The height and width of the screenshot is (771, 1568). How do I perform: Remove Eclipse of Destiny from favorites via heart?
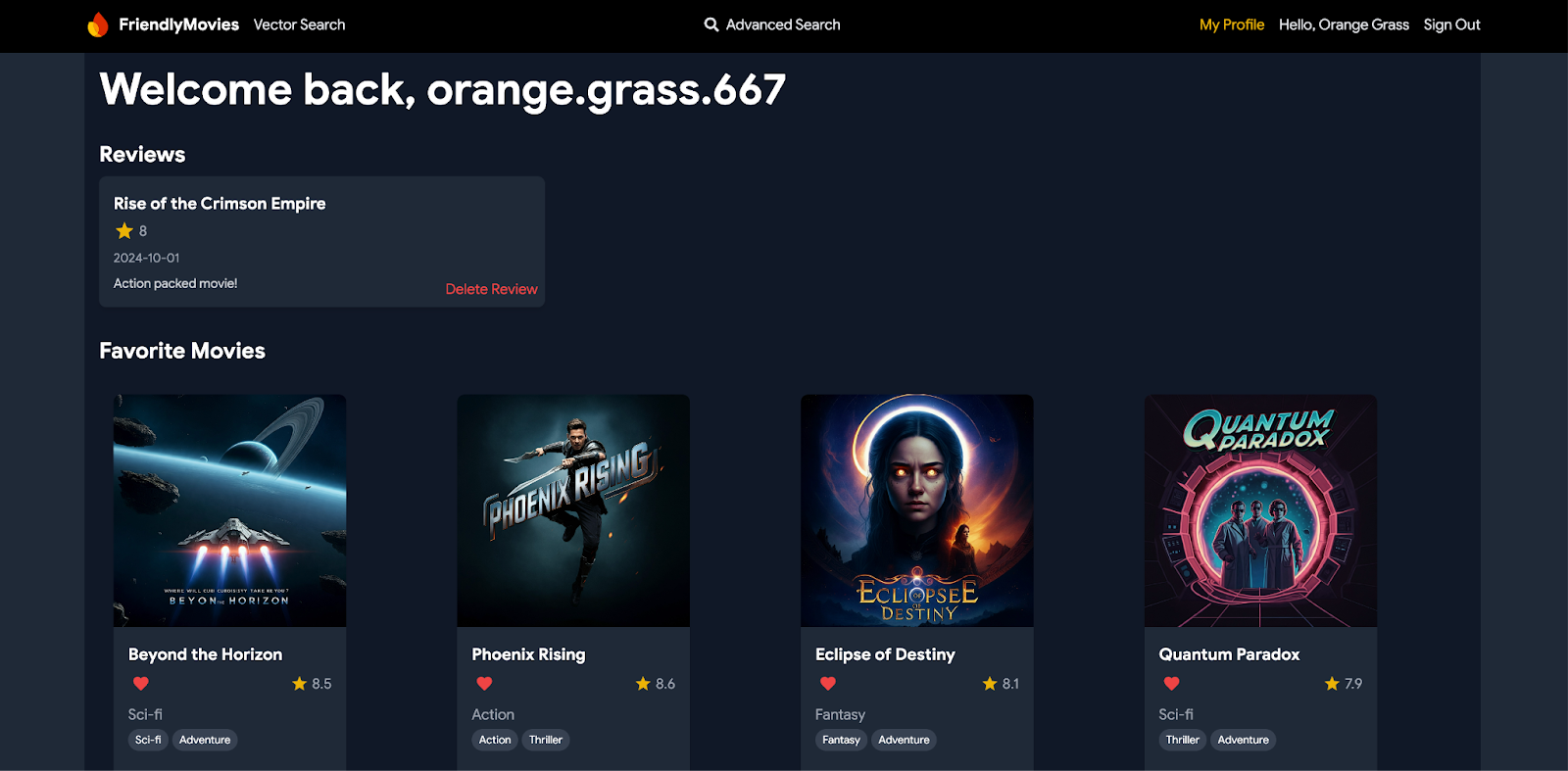point(828,684)
